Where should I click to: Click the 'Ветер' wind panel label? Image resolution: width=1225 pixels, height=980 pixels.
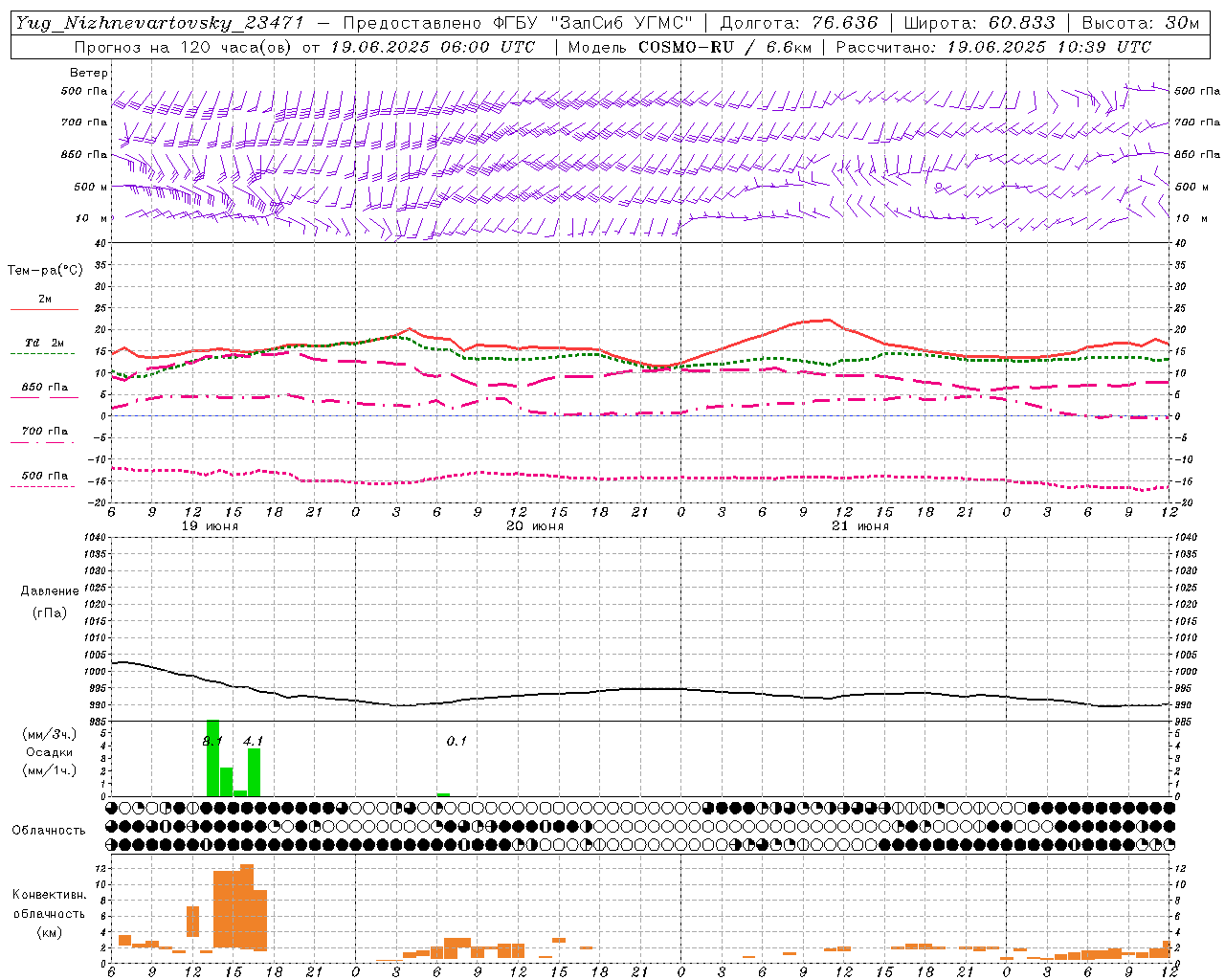89,73
